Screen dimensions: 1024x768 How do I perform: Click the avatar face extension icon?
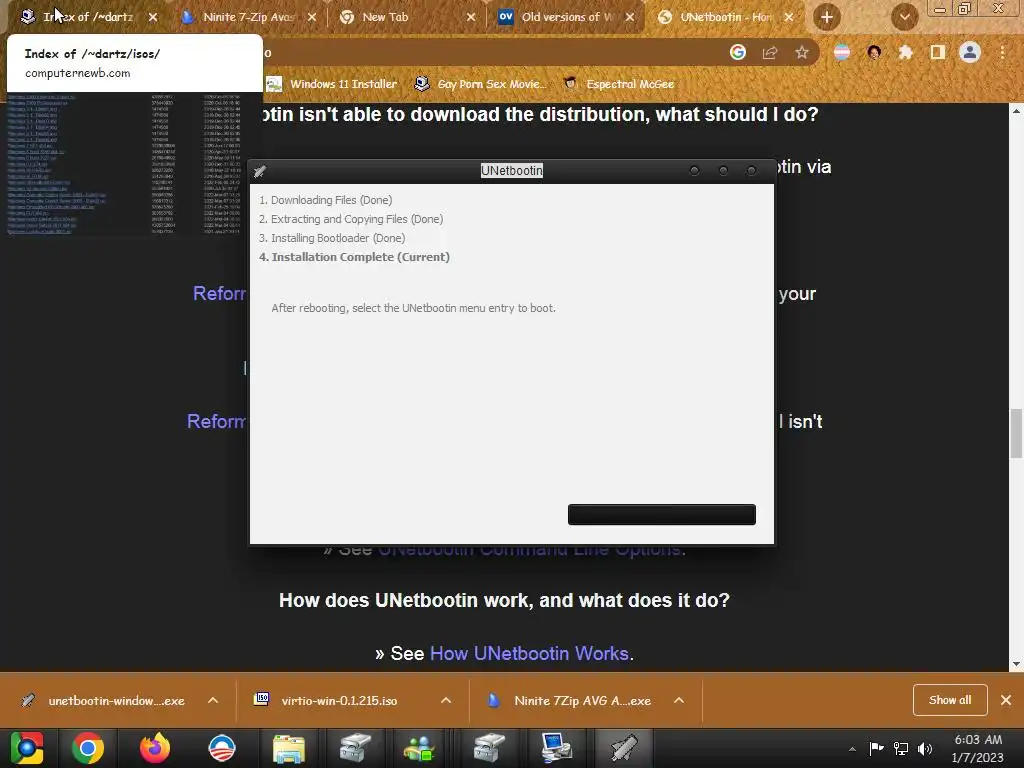(874, 52)
